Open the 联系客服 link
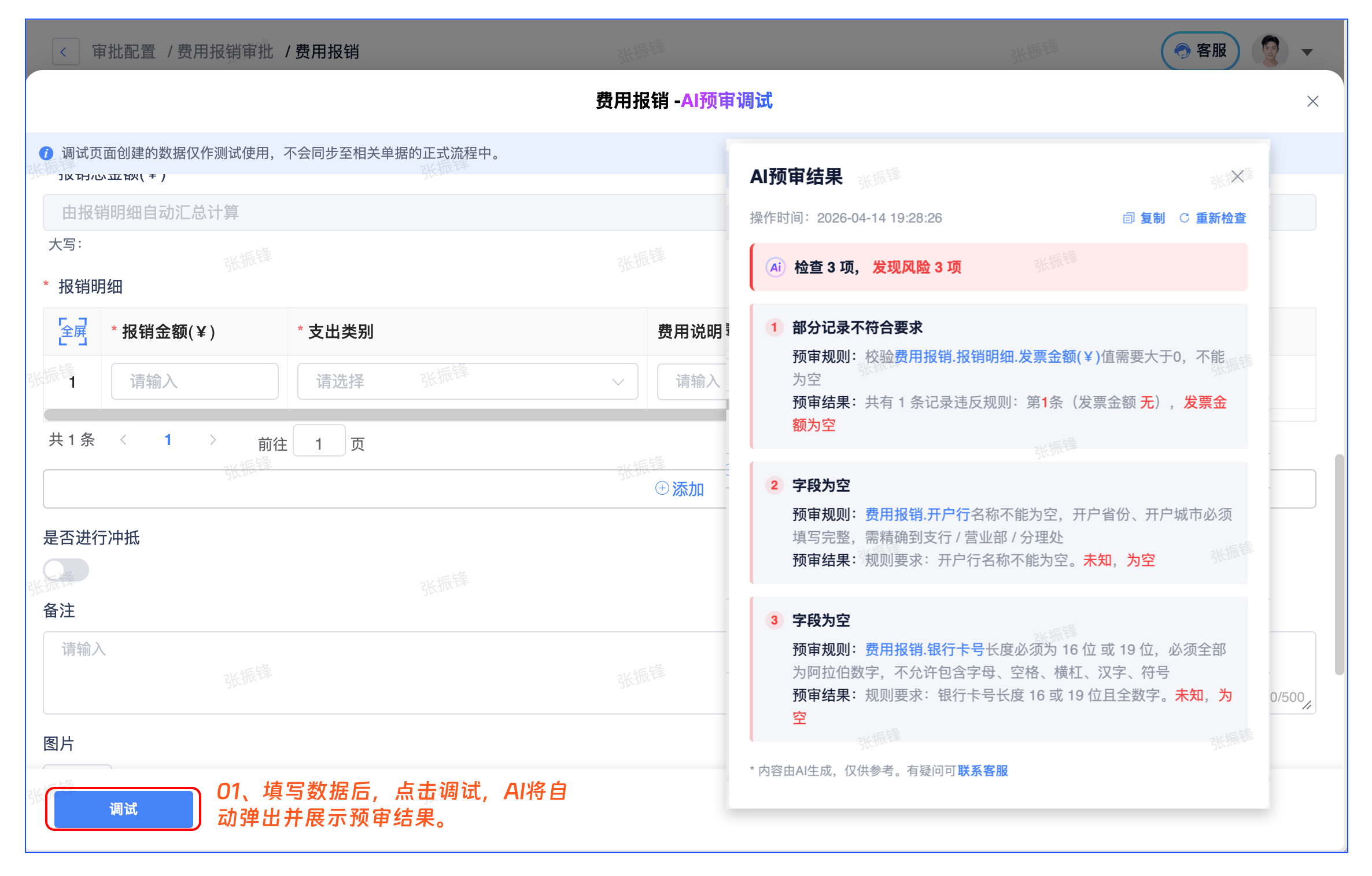Screen dimensions: 1372x876 coord(982,771)
